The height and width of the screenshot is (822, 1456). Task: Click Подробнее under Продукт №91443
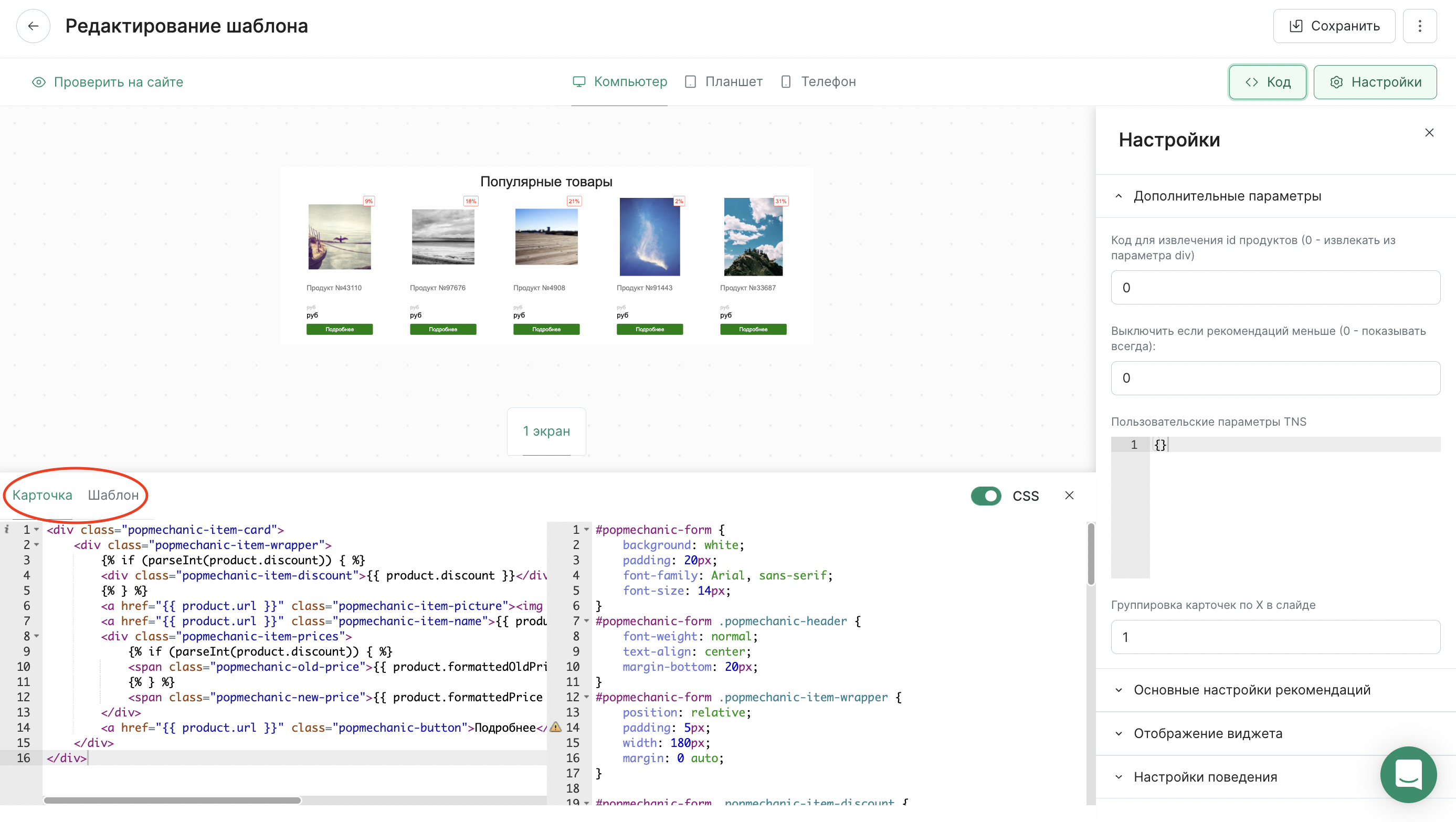point(649,330)
